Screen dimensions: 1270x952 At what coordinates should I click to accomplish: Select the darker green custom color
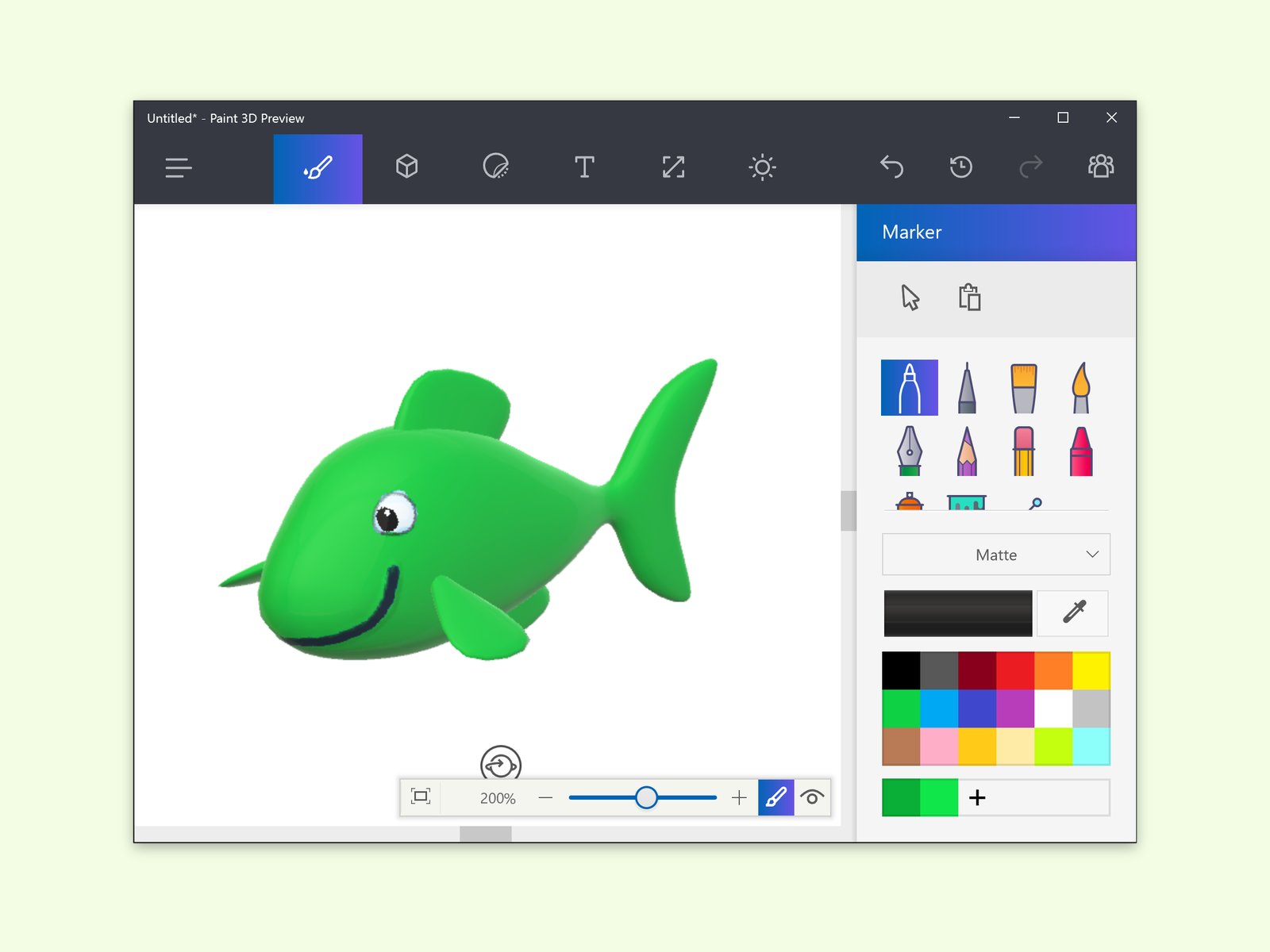click(901, 797)
